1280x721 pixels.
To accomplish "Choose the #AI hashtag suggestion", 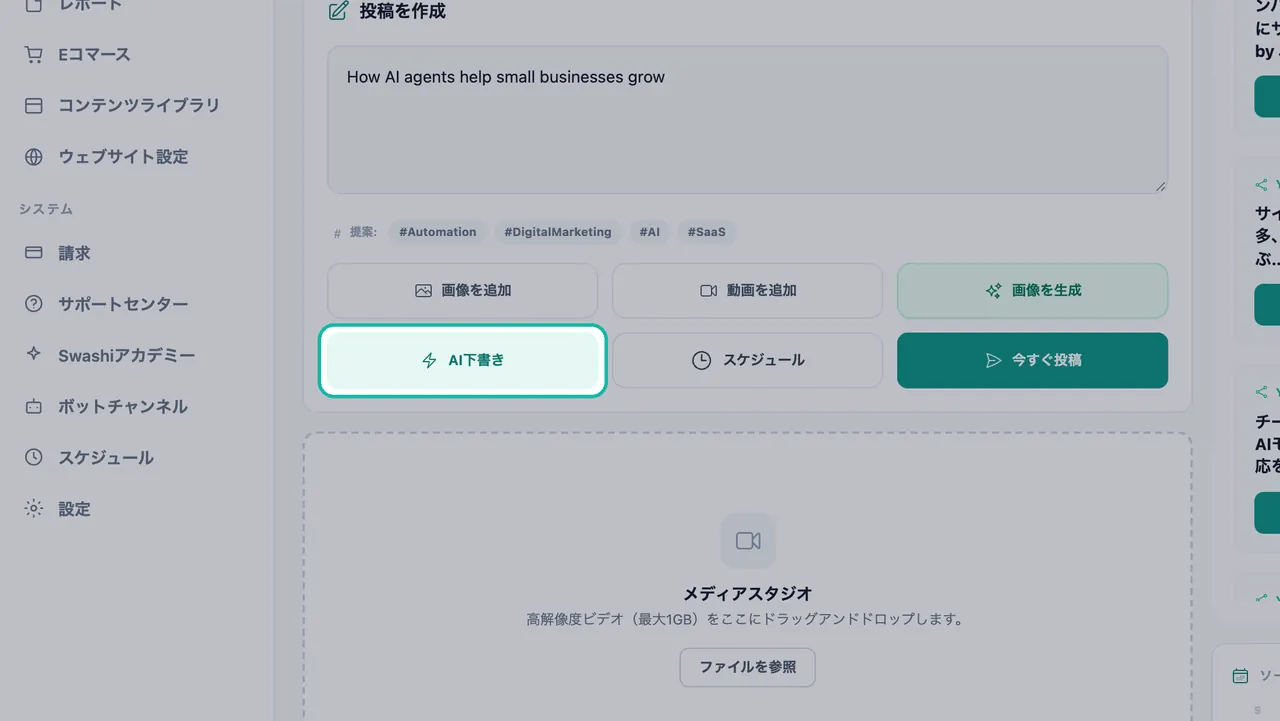I will click(x=650, y=232).
